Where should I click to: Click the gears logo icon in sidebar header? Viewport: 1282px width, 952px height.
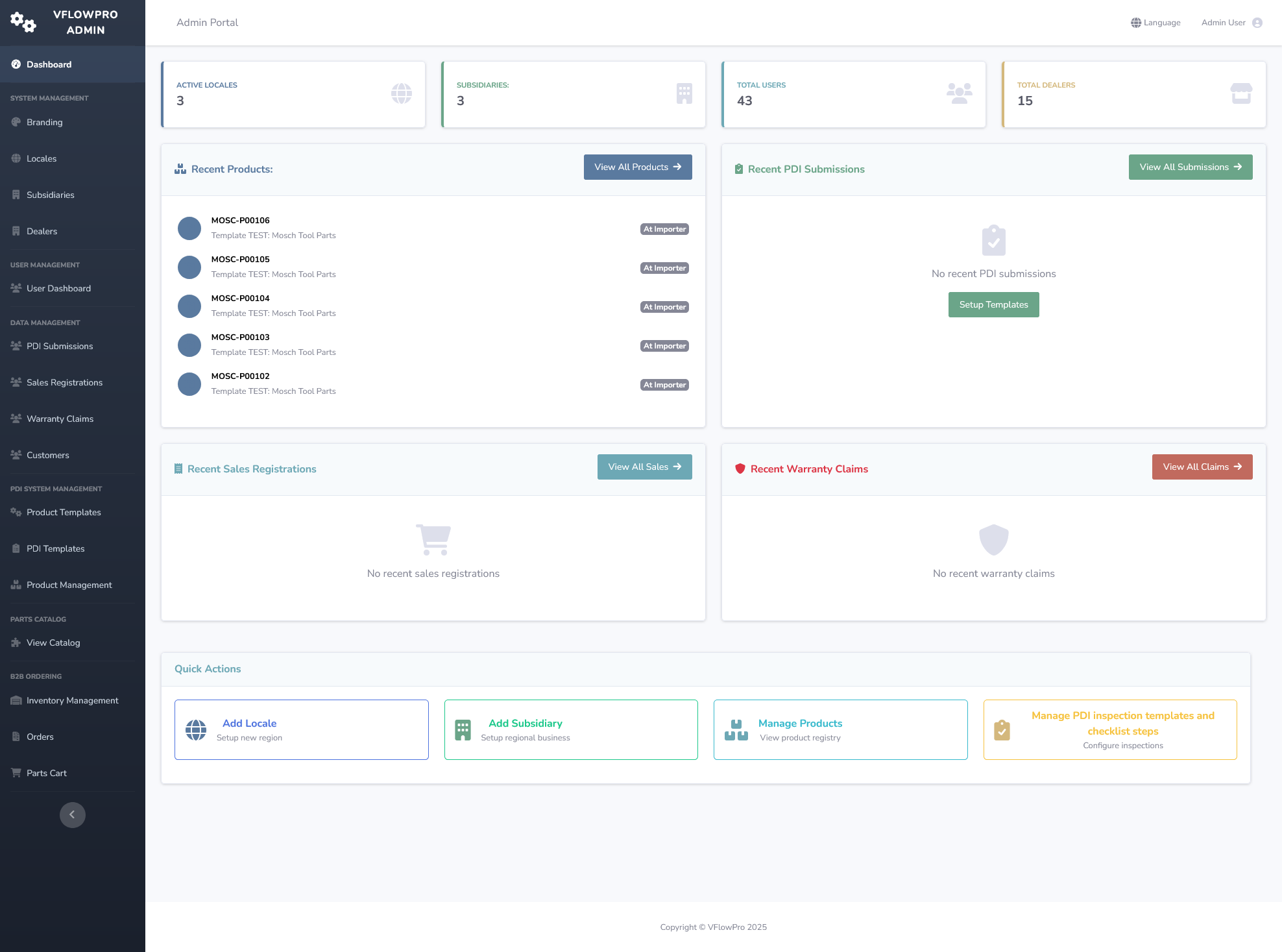pyautogui.click(x=23, y=22)
